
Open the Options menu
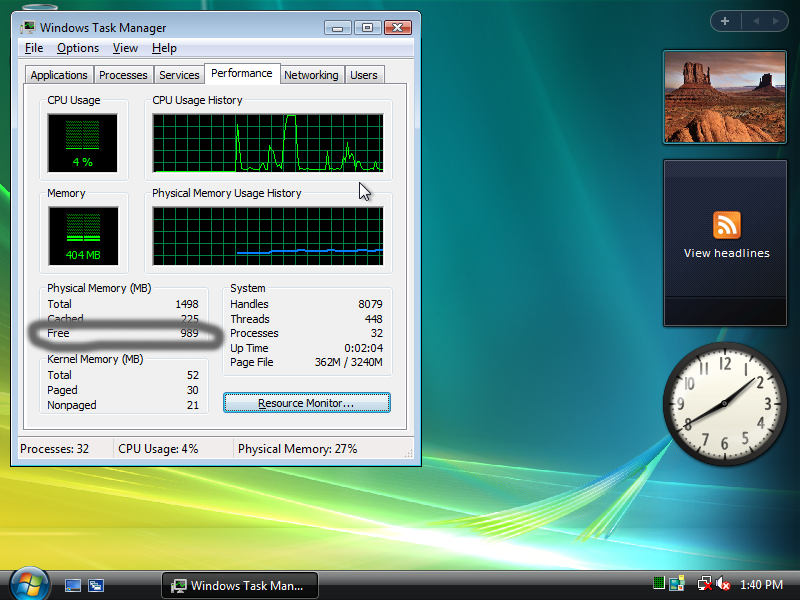click(x=78, y=48)
